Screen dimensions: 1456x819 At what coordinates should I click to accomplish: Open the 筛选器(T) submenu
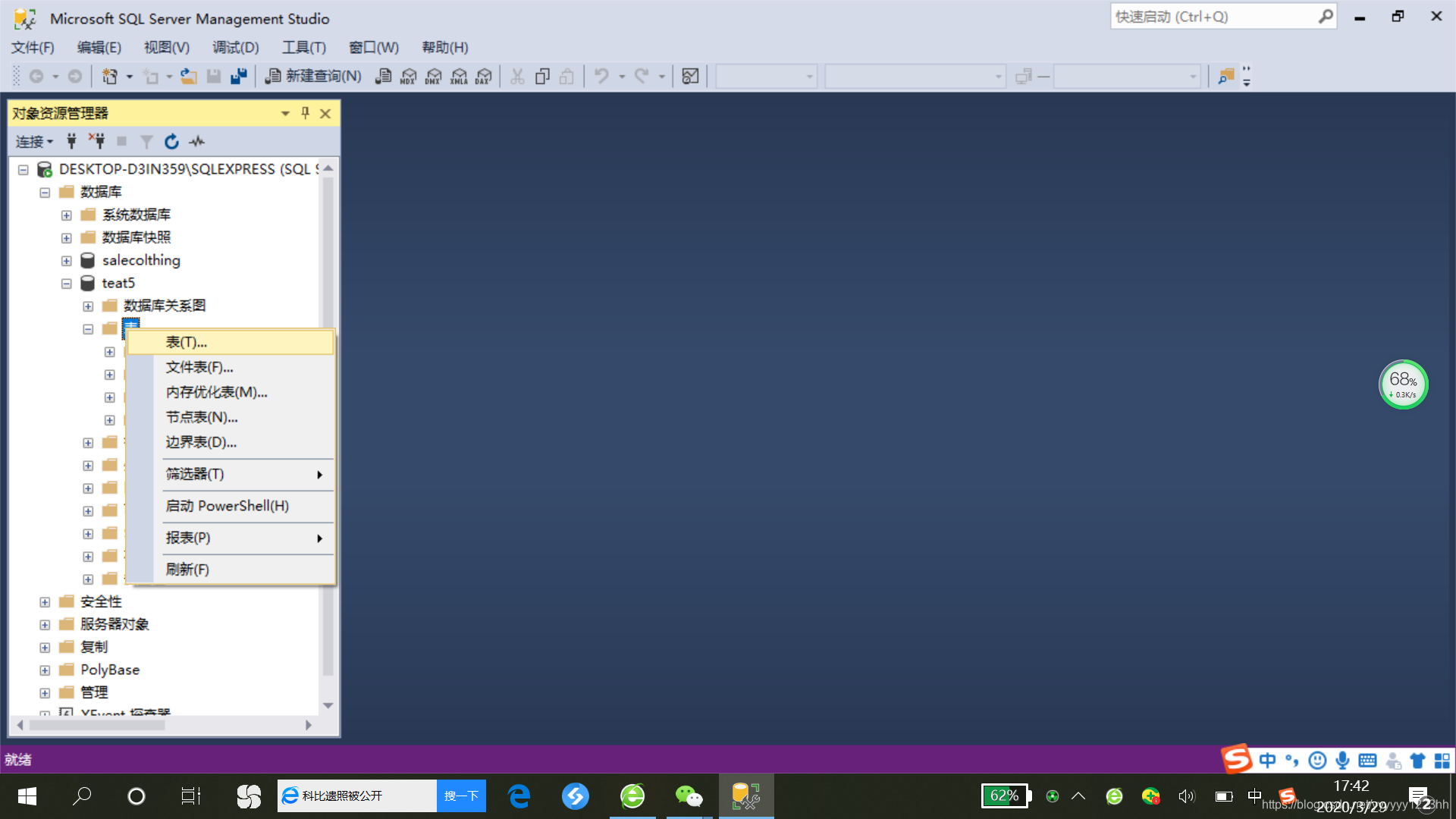click(231, 474)
